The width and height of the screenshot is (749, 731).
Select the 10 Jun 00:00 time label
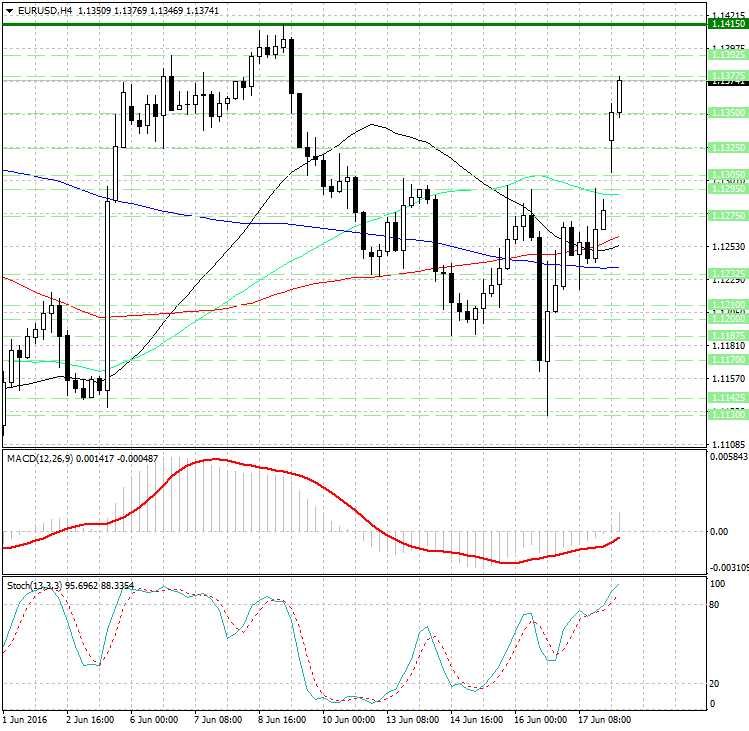click(x=348, y=720)
